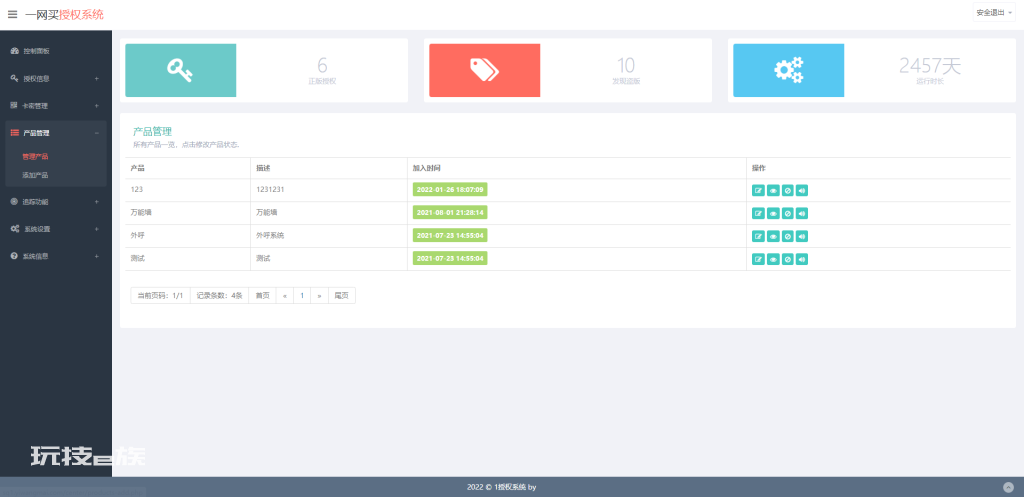Click the edit icon in 外呼 row
The width and height of the screenshot is (1024, 497).
pos(758,236)
